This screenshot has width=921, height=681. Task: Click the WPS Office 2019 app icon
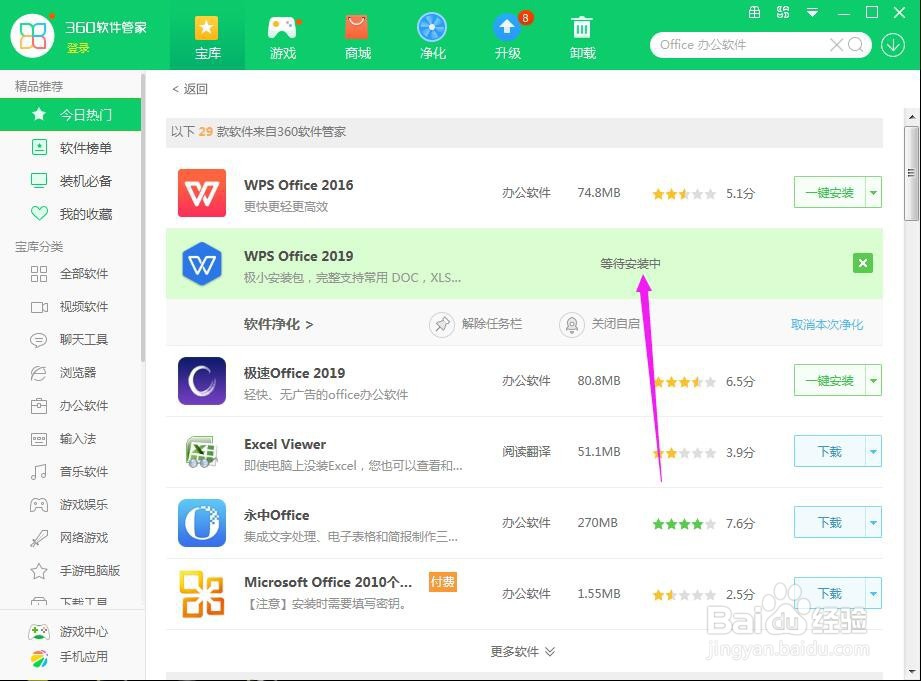(x=201, y=264)
